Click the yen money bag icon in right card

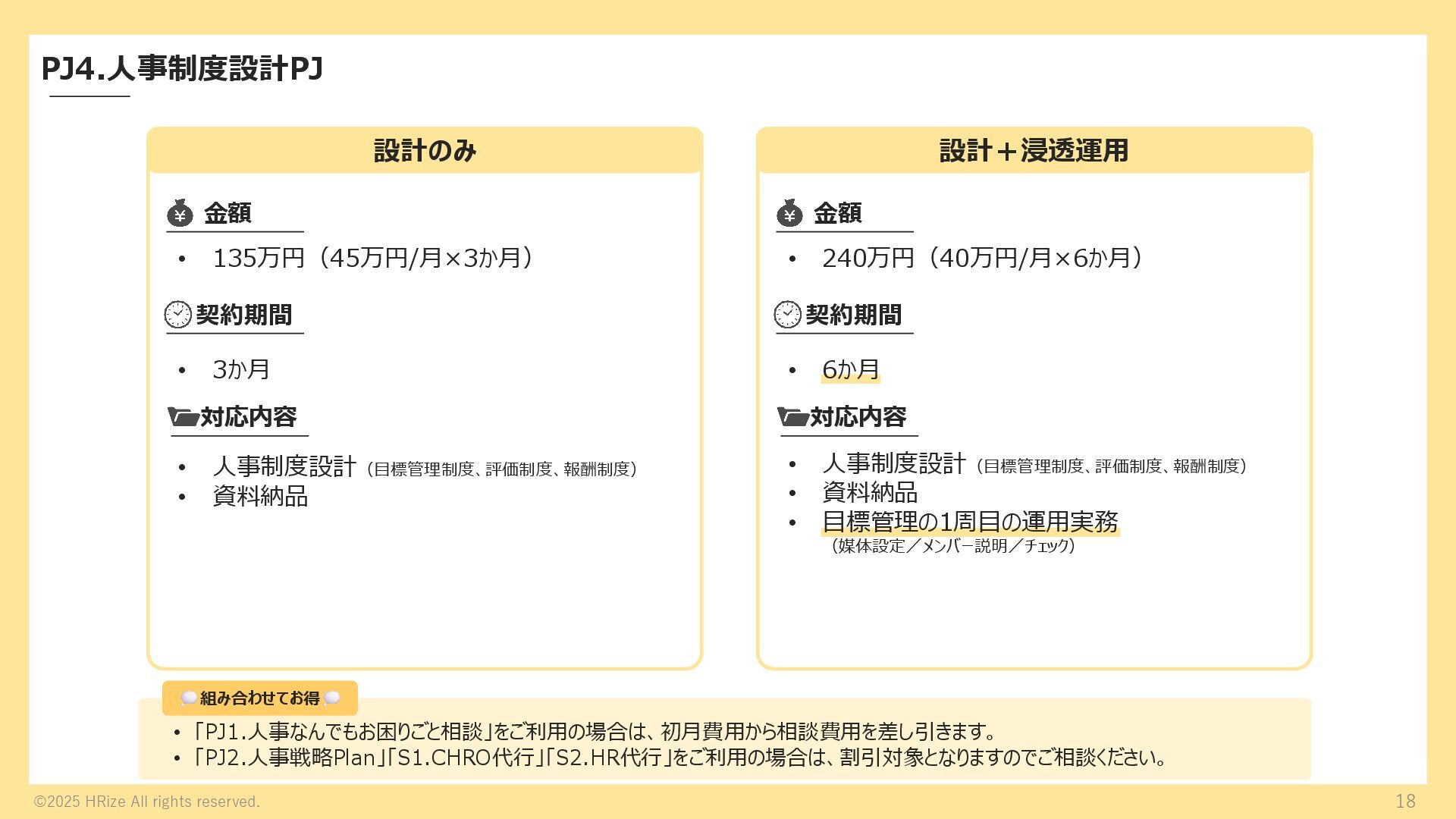click(789, 213)
